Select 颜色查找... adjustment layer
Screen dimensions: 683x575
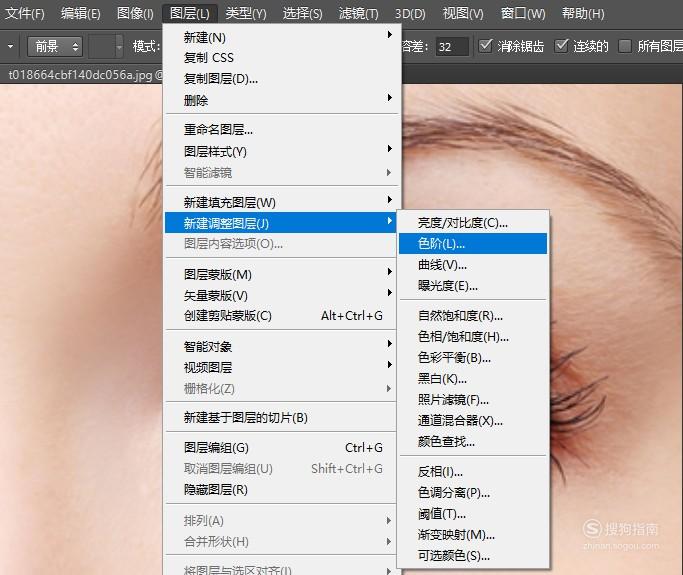(x=473, y=441)
